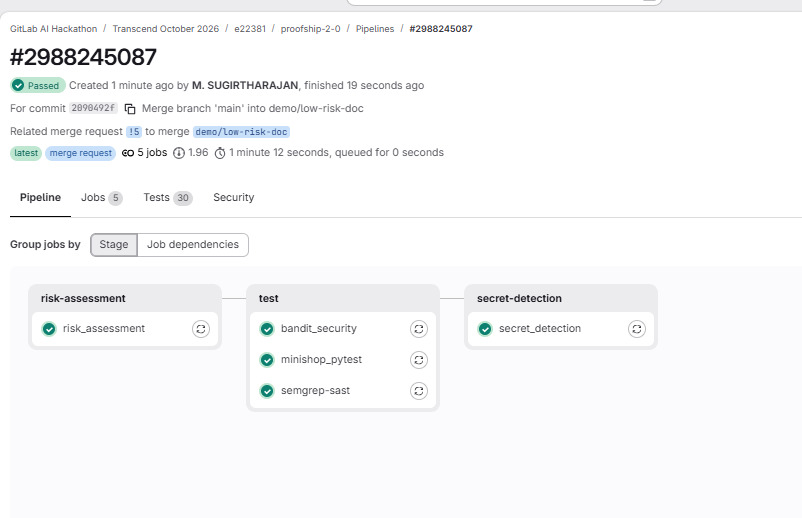
Task: Click the duration stopwatch icon
Action: (x=220, y=153)
